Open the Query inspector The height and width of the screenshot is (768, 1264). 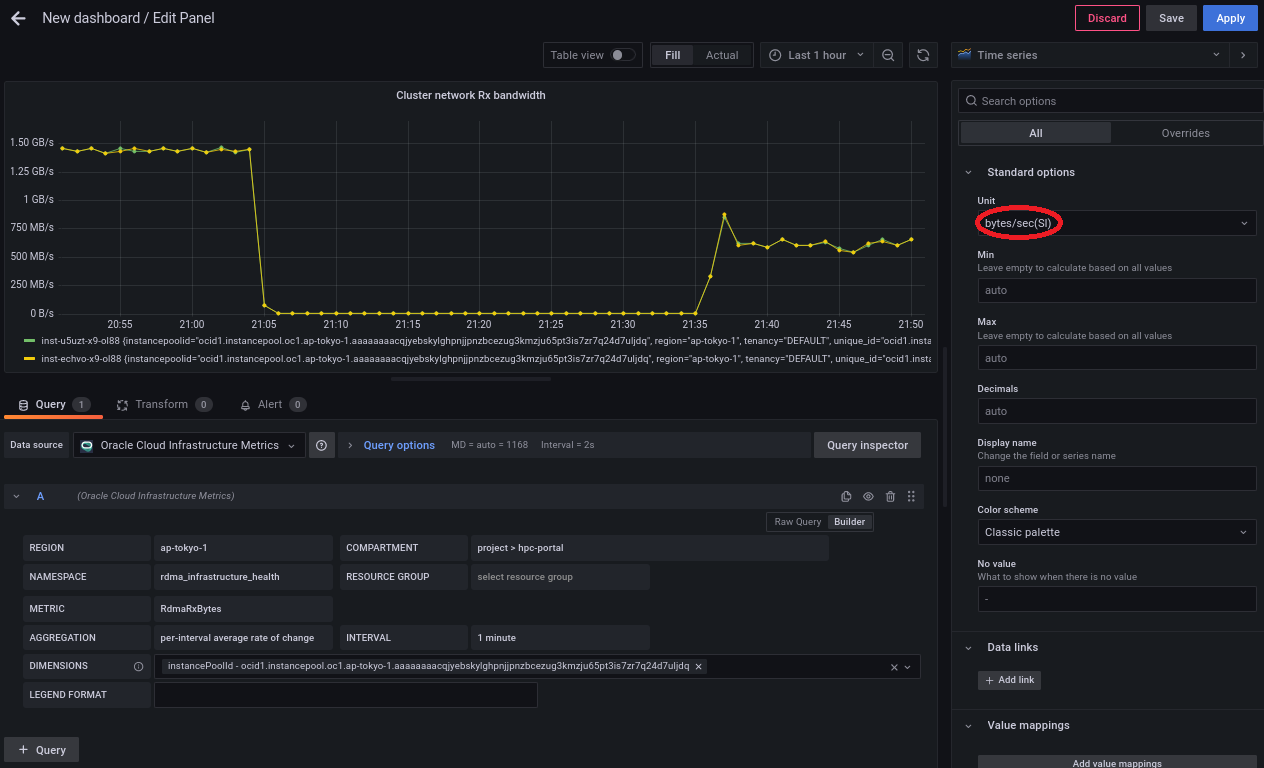pos(867,445)
